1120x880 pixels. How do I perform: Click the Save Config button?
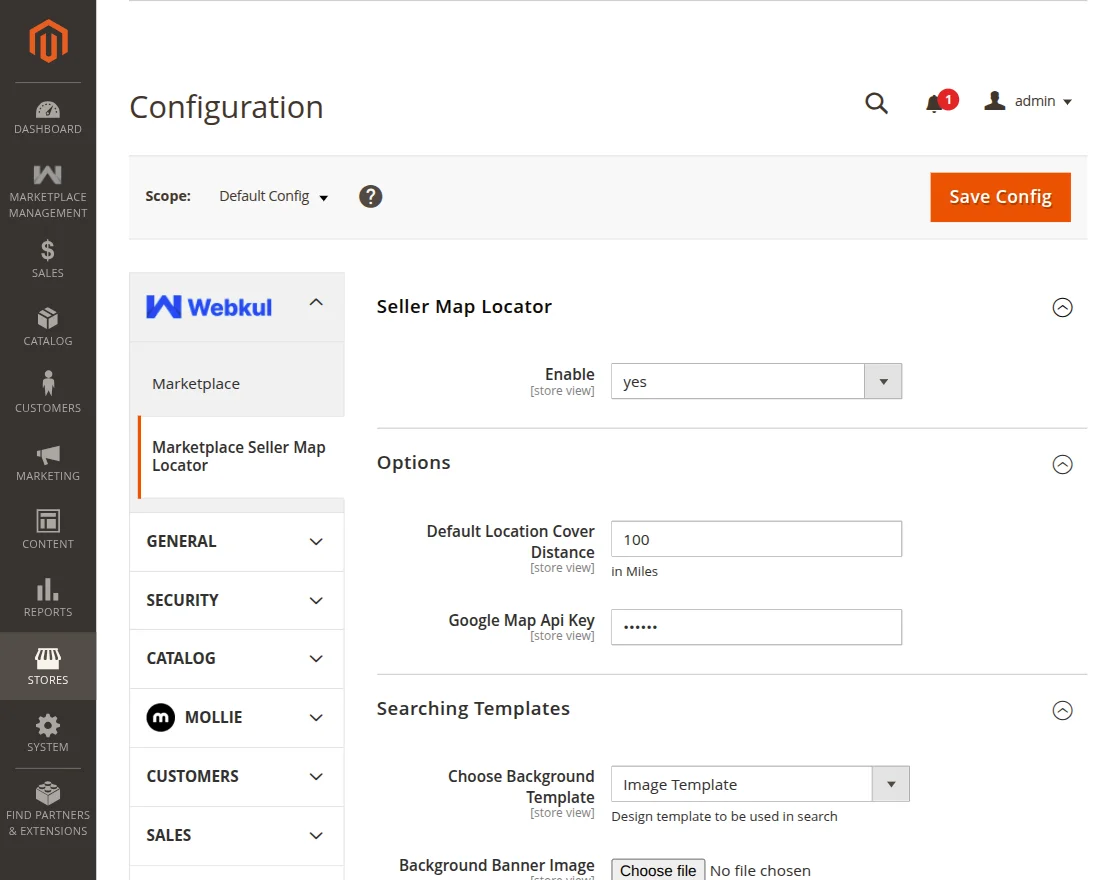[x=1000, y=197]
